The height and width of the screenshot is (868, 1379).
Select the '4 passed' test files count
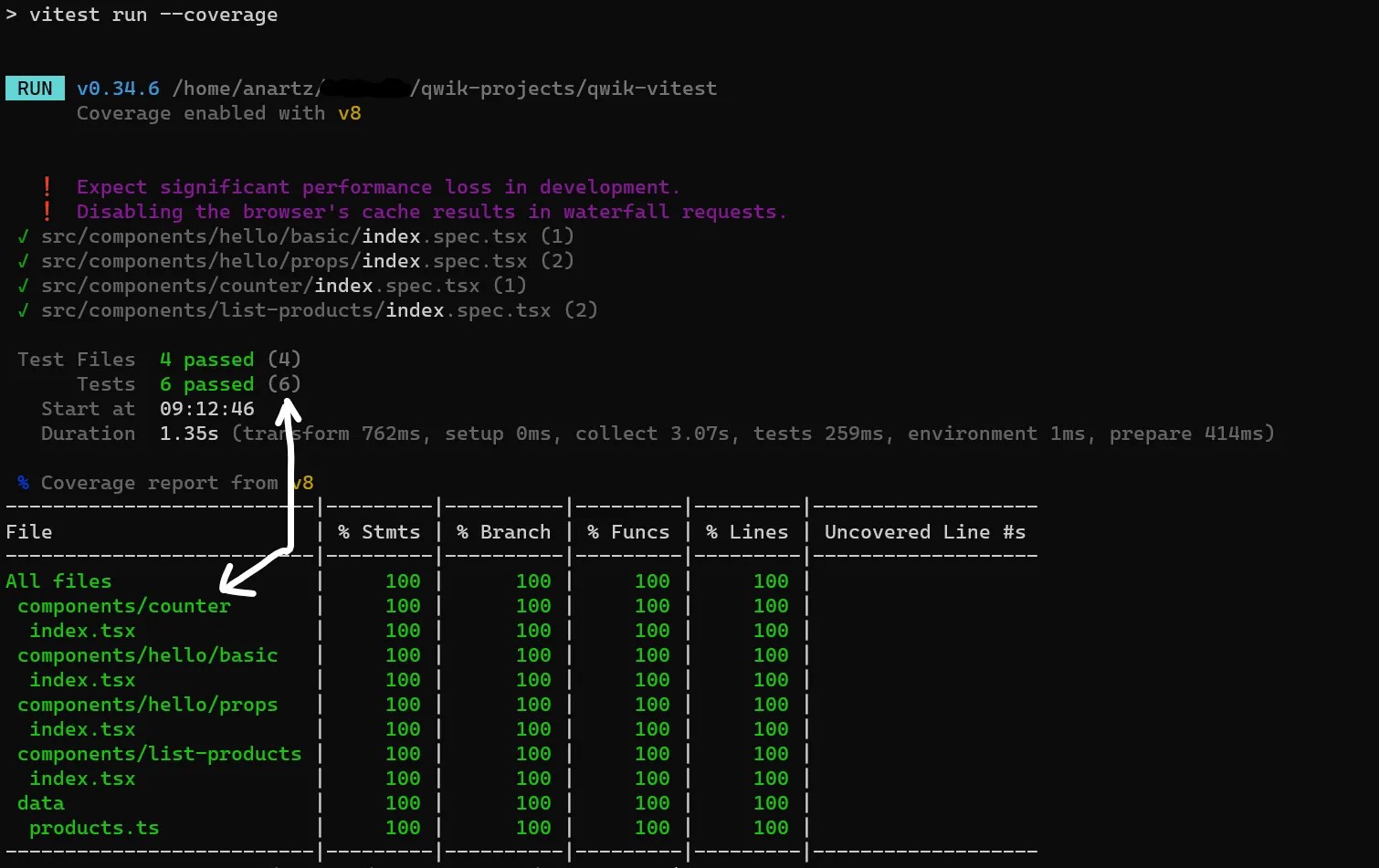pyautogui.click(x=207, y=360)
